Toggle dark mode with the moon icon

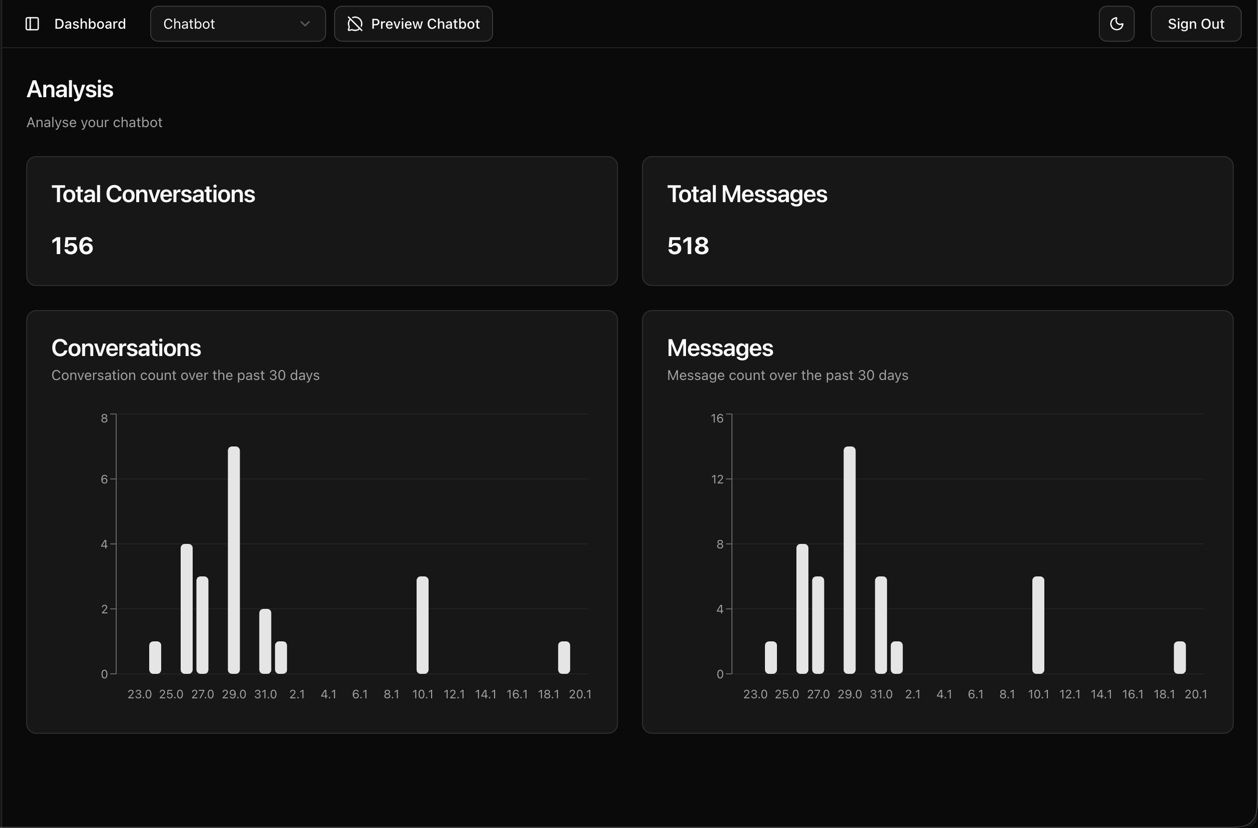pyautogui.click(x=1116, y=24)
